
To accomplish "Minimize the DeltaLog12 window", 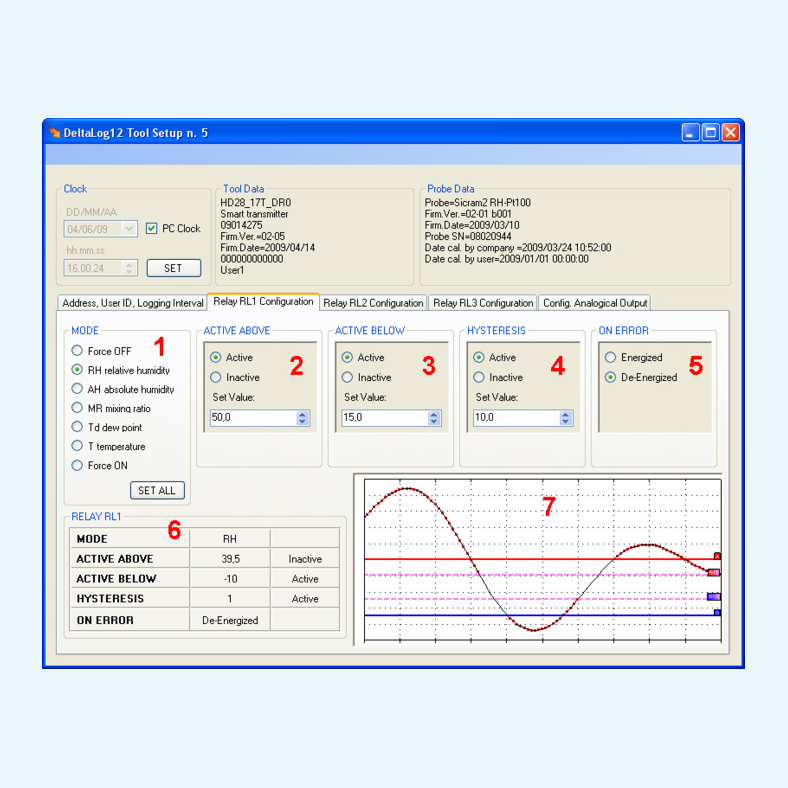I will (690, 133).
